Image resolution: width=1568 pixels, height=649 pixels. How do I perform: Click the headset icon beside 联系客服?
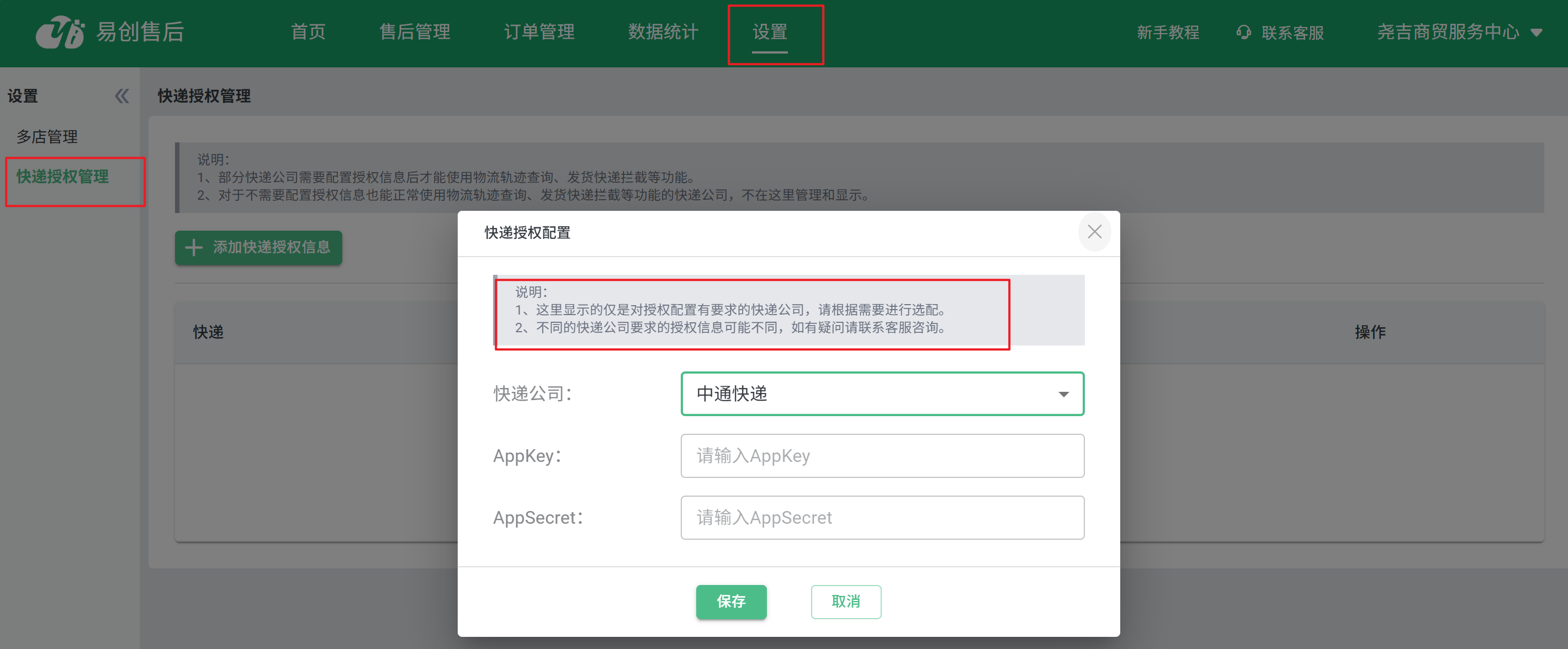[x=1243, y=32]
